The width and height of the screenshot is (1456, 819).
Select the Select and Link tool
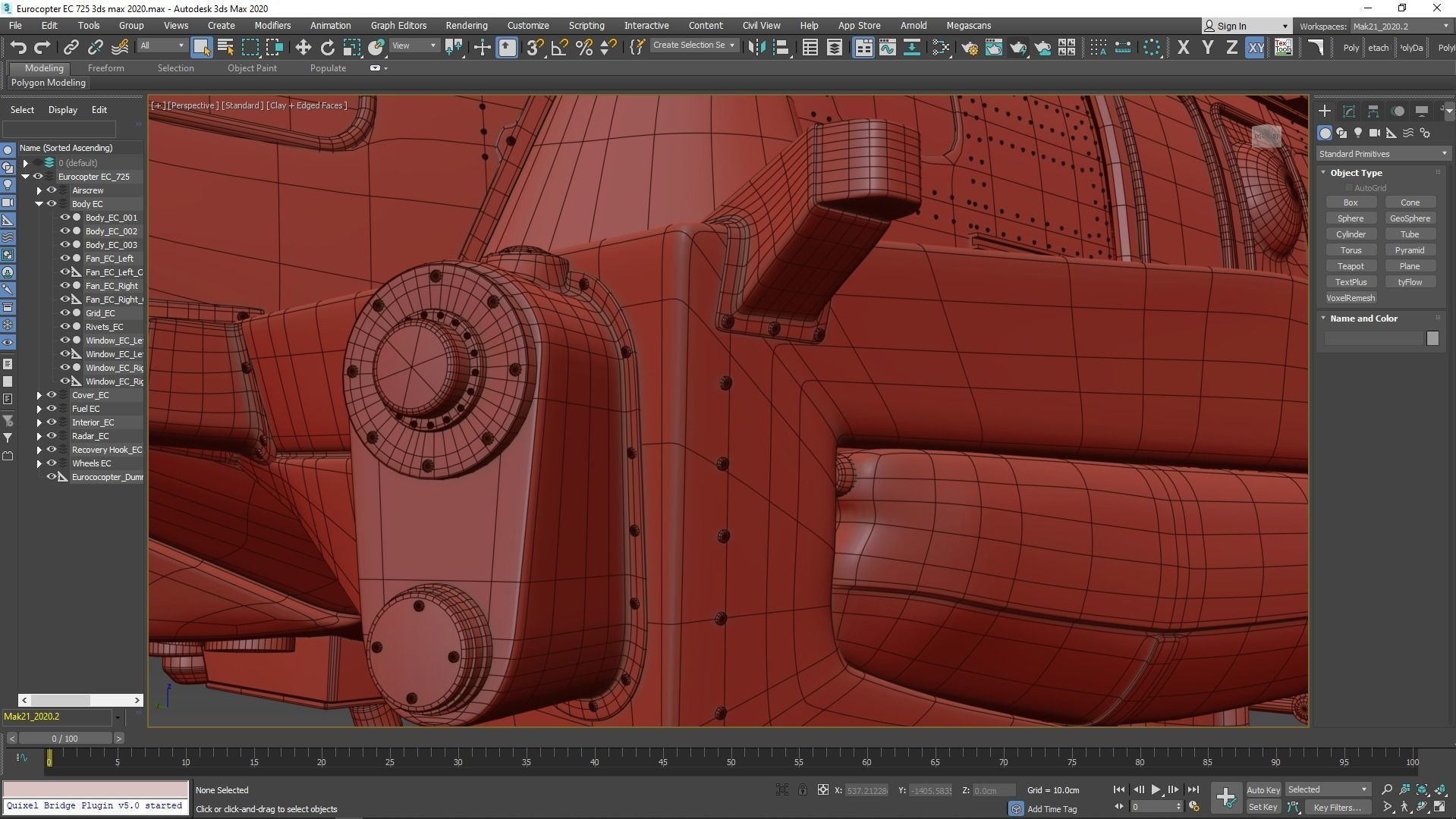click(x=71, y=48)
